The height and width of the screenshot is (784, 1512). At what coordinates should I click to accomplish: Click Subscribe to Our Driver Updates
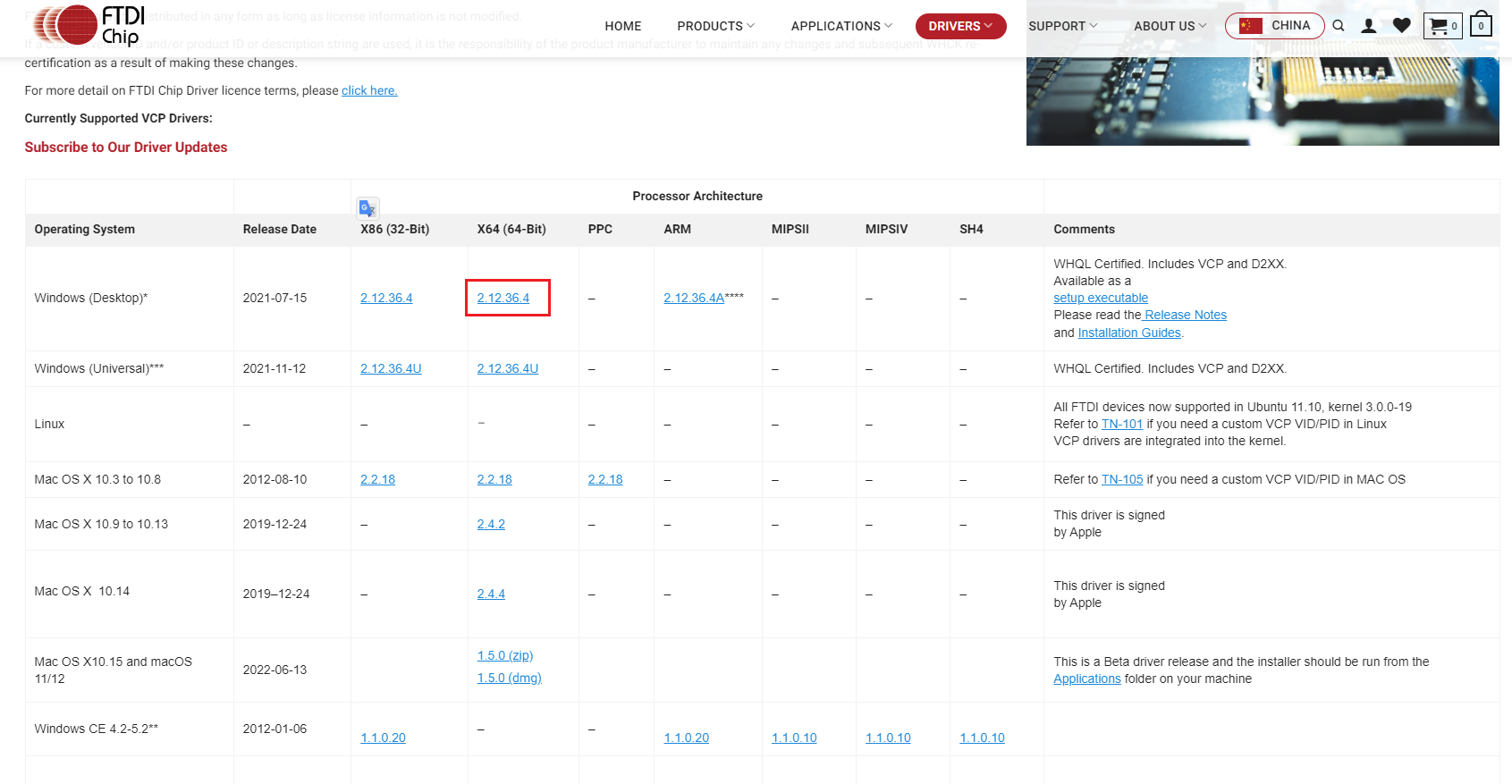(126, 148)
